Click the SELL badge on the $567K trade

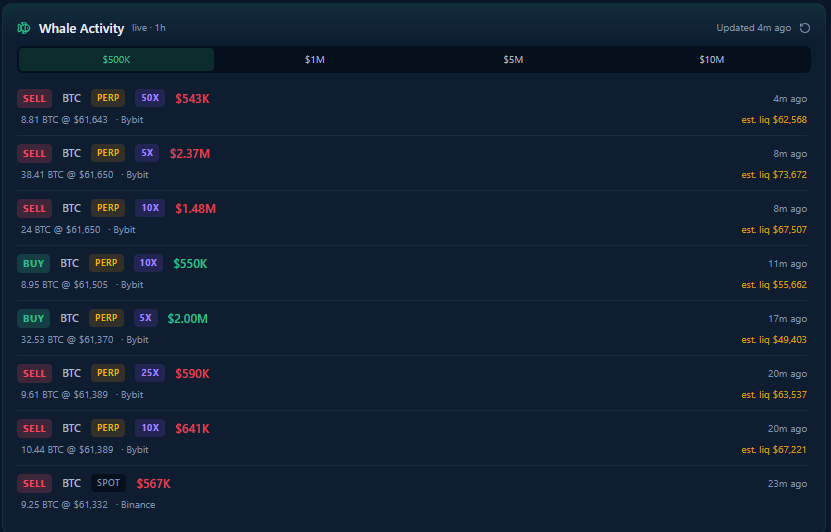click(34, 484)
